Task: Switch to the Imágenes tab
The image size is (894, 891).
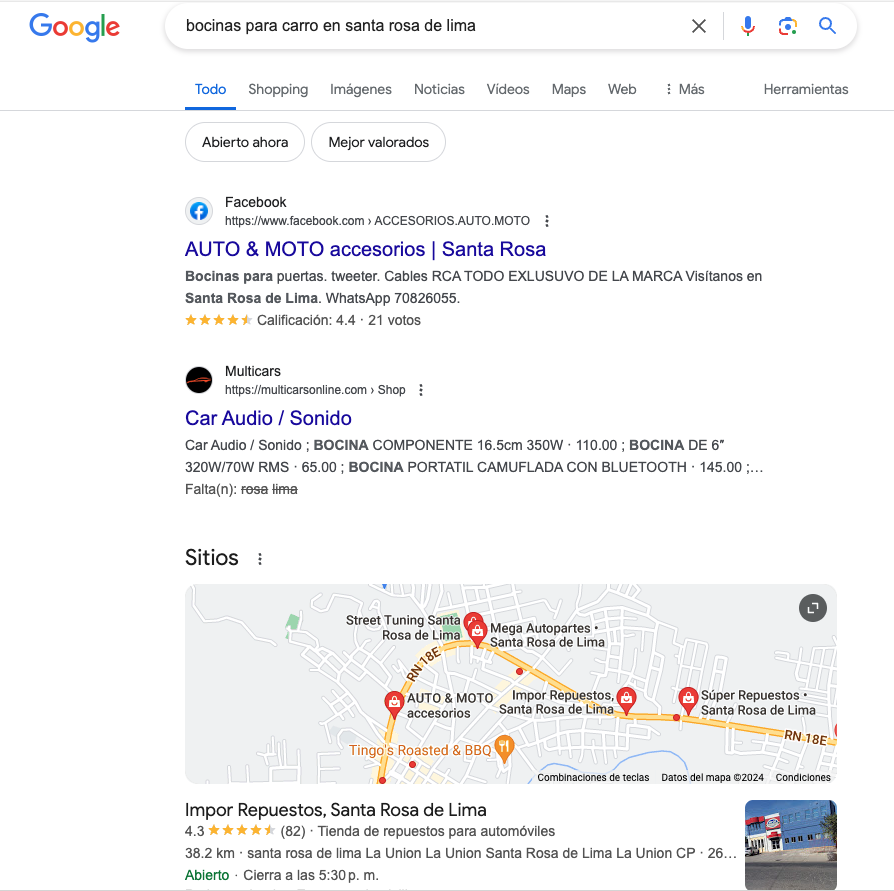Action: pyautogui.click(x=360, y=89)
